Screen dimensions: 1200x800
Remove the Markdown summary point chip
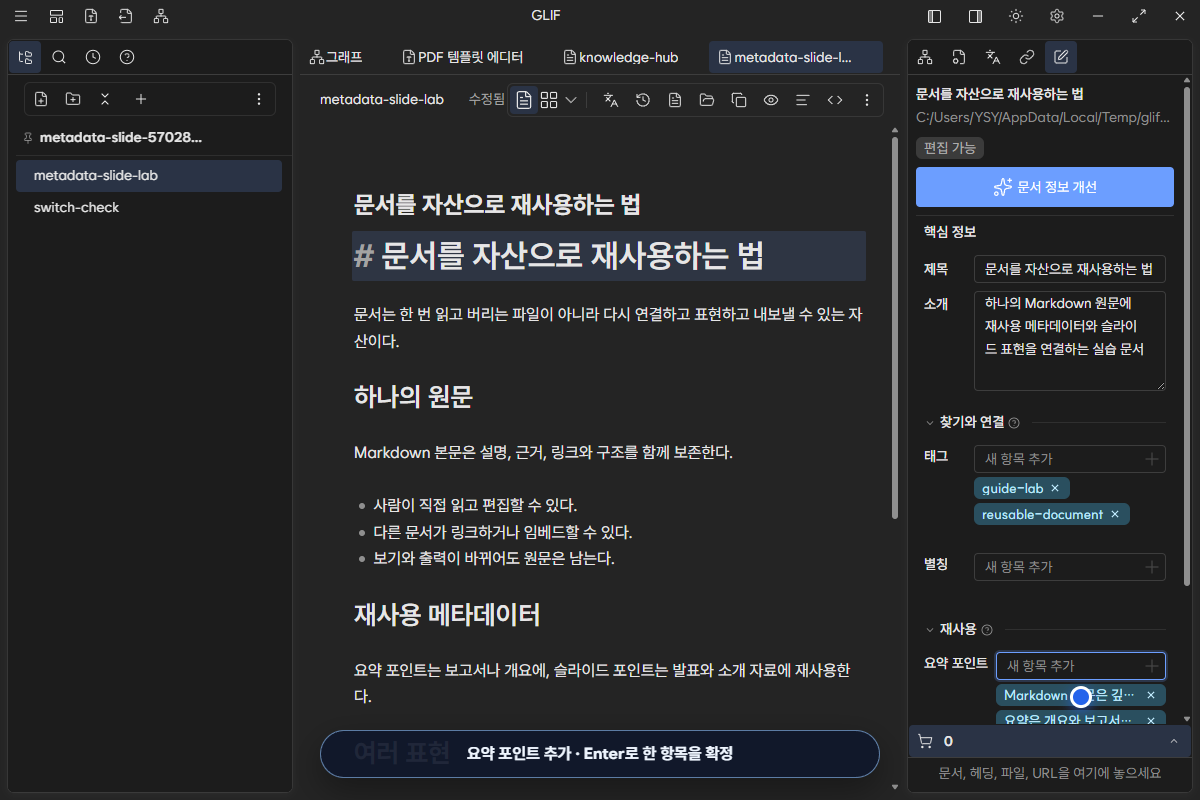pyautogui.click(x=1151, y=695)
